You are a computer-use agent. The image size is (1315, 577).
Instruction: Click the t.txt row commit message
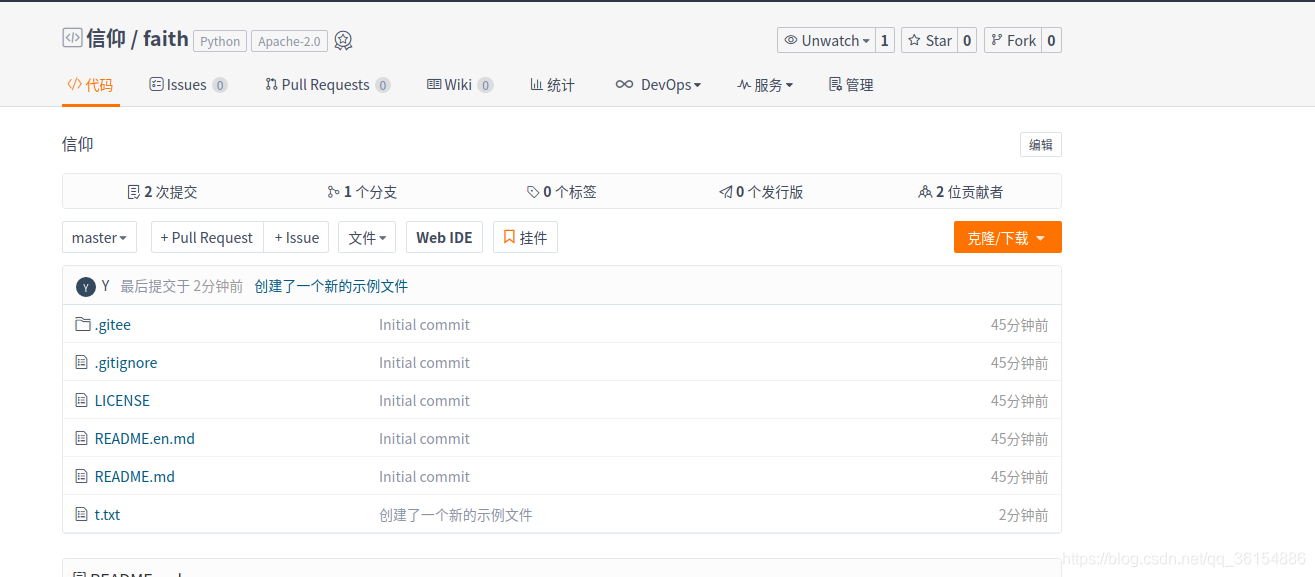click(x=455, y=515)
